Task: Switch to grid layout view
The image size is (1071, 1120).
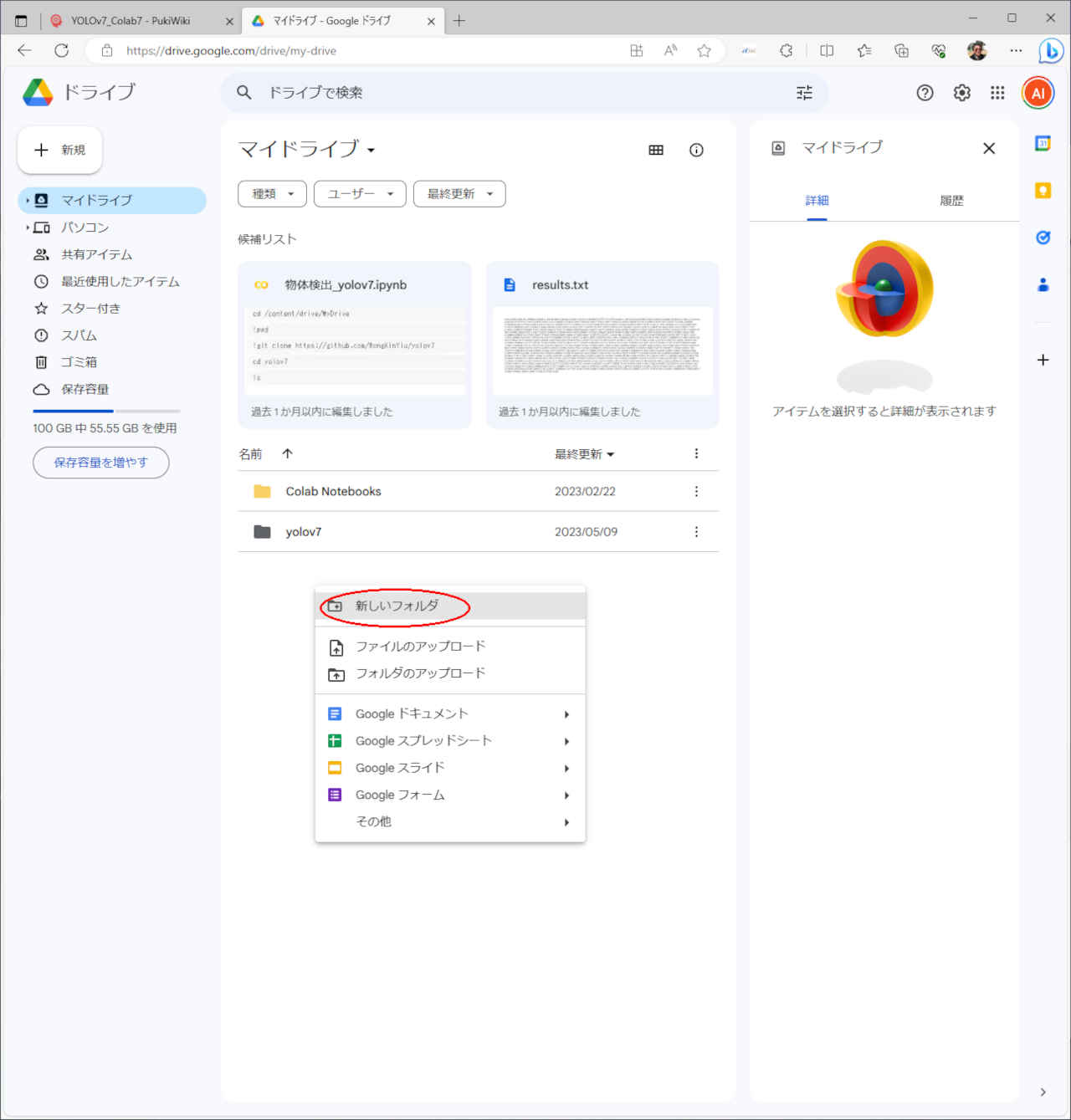Action: click(656, 151)
